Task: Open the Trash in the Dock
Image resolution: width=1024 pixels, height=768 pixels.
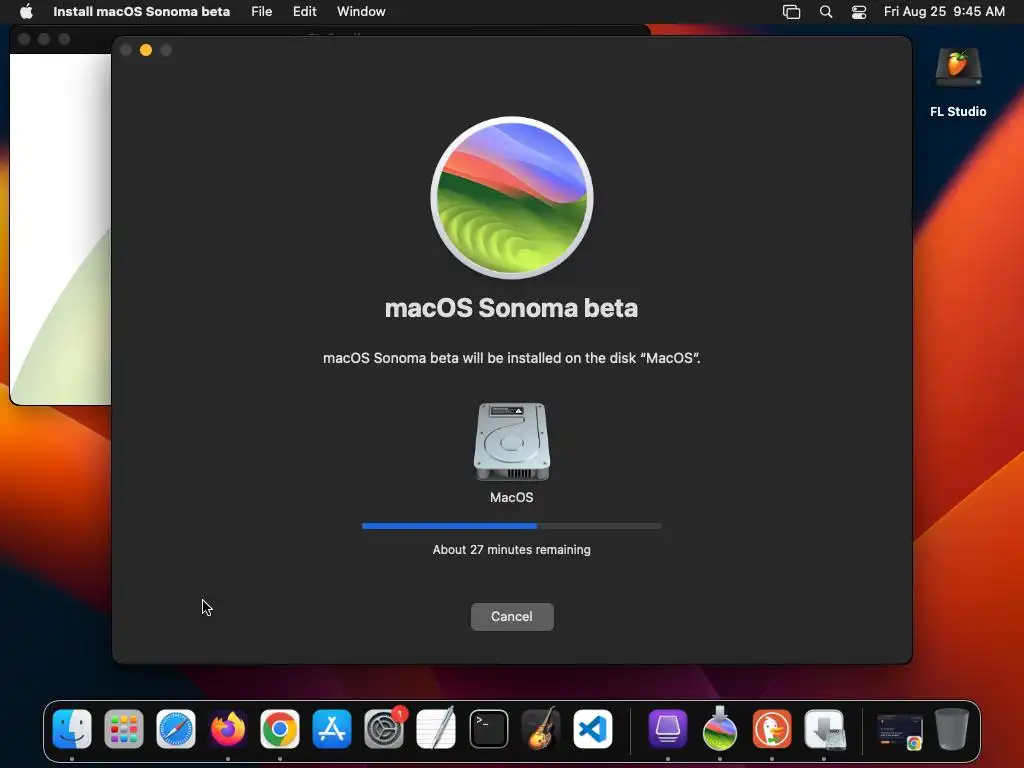Action: pyautogui.click(x=952, y=728)
